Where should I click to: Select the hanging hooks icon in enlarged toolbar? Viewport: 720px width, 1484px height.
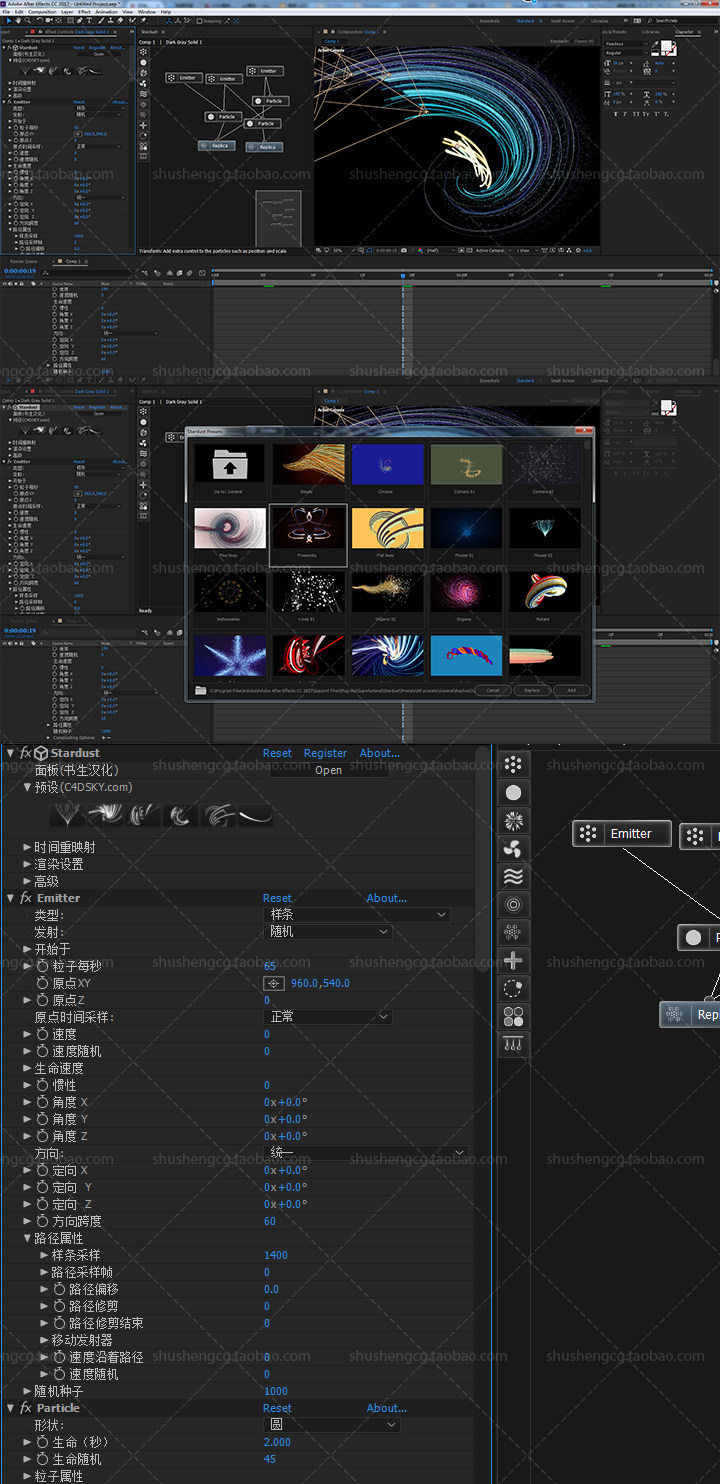(x=513, y=1045)
